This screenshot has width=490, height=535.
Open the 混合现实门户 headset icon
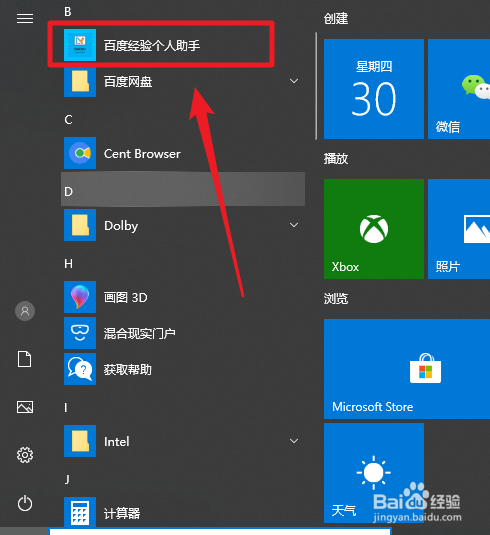[80, 333]
